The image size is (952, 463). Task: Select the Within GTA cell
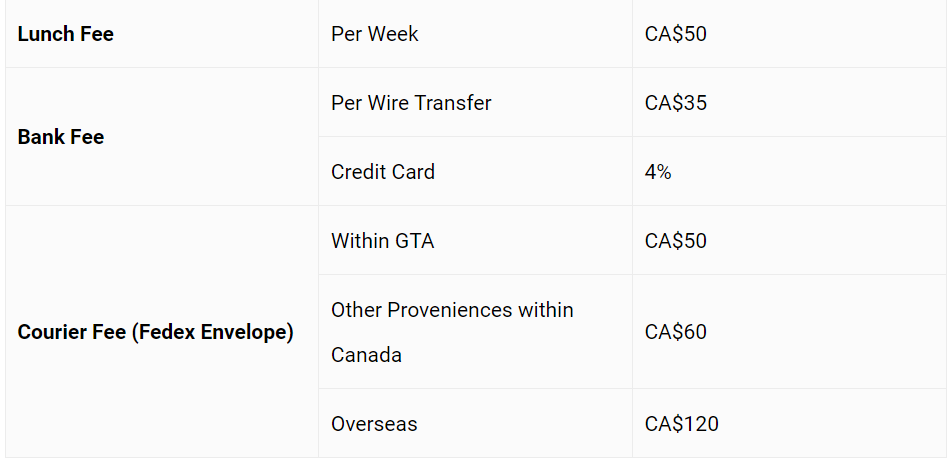[x=383, y=241]
